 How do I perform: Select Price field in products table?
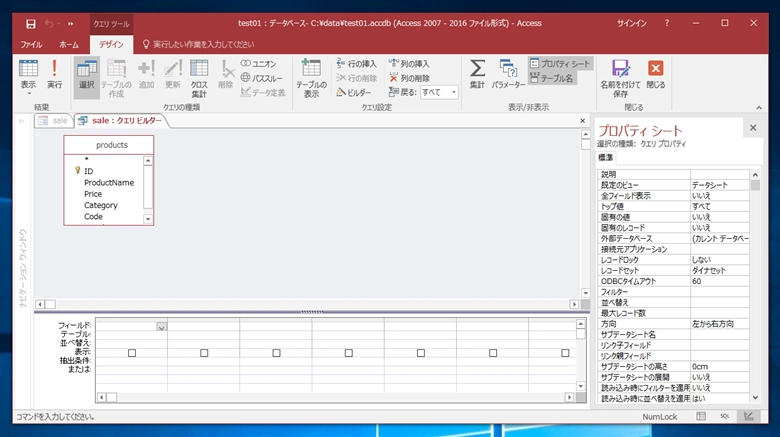click(93, 194)
